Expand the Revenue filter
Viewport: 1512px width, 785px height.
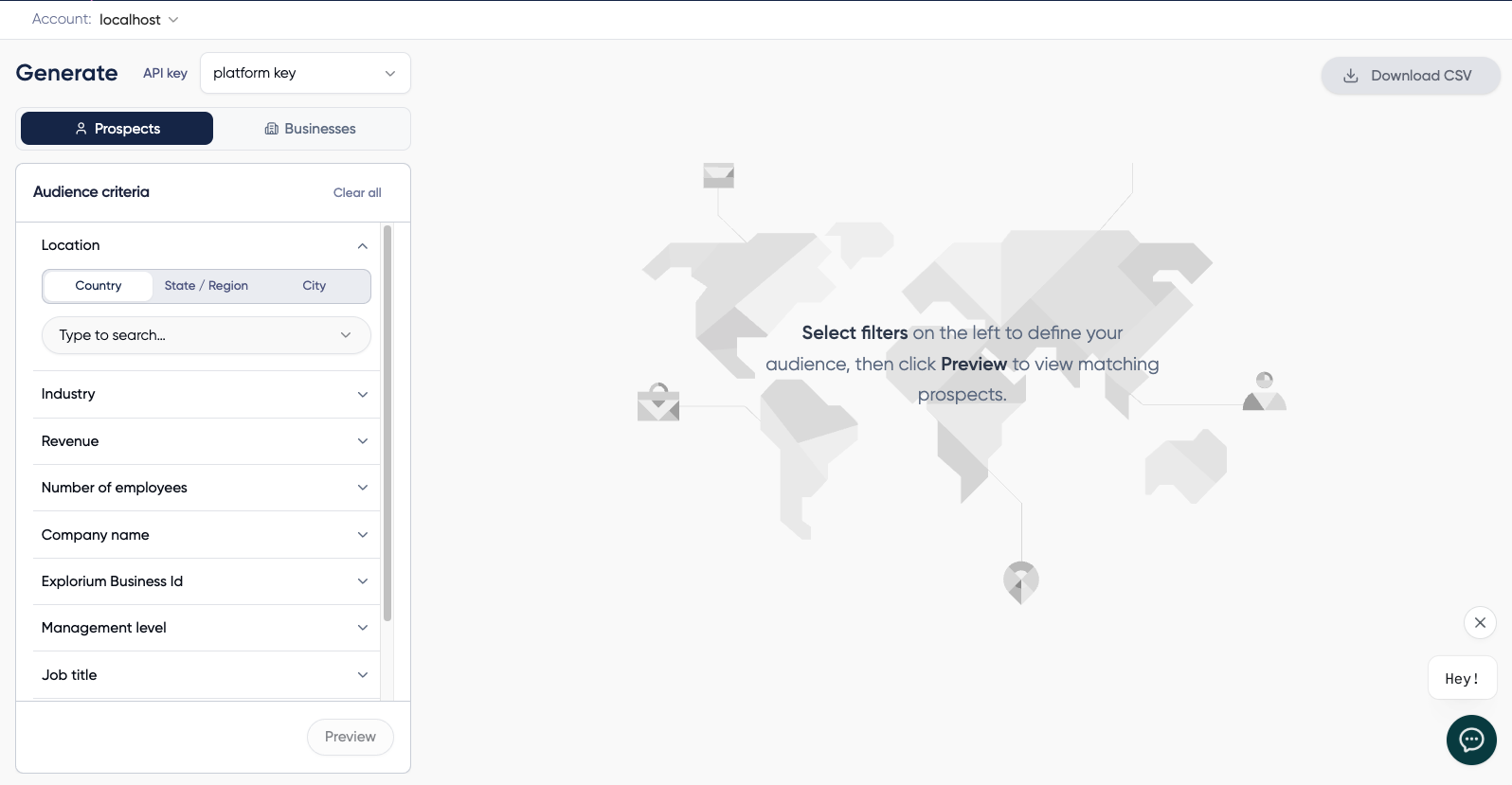click(205, 441)
